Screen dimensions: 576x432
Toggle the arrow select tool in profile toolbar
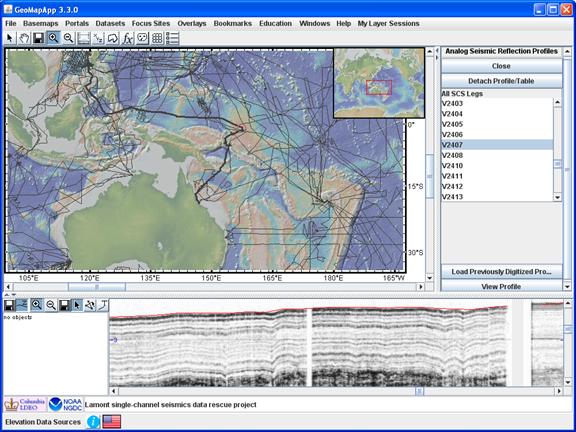(77, 305)
